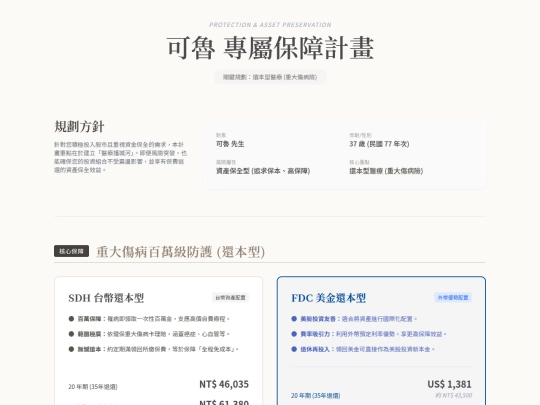
Task: Click the heading 重大傷病百萬級防護 (還本型)
Action: click(180, 252)
